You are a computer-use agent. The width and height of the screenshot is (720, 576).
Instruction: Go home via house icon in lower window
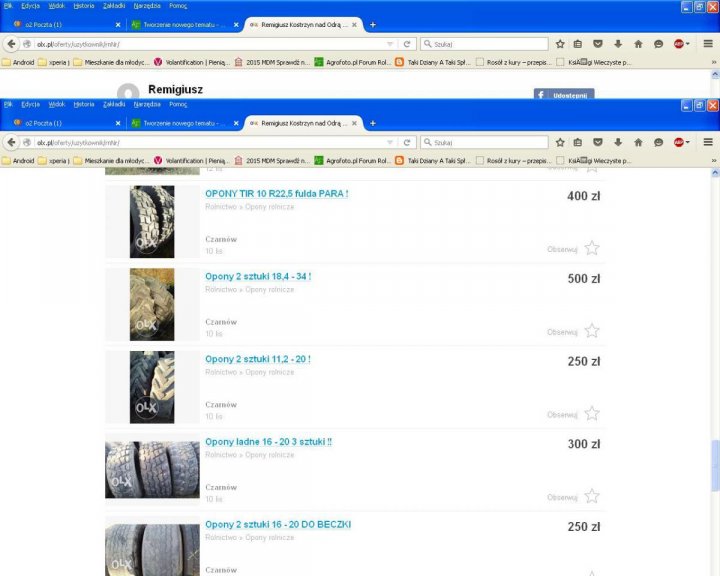[638, 143]
